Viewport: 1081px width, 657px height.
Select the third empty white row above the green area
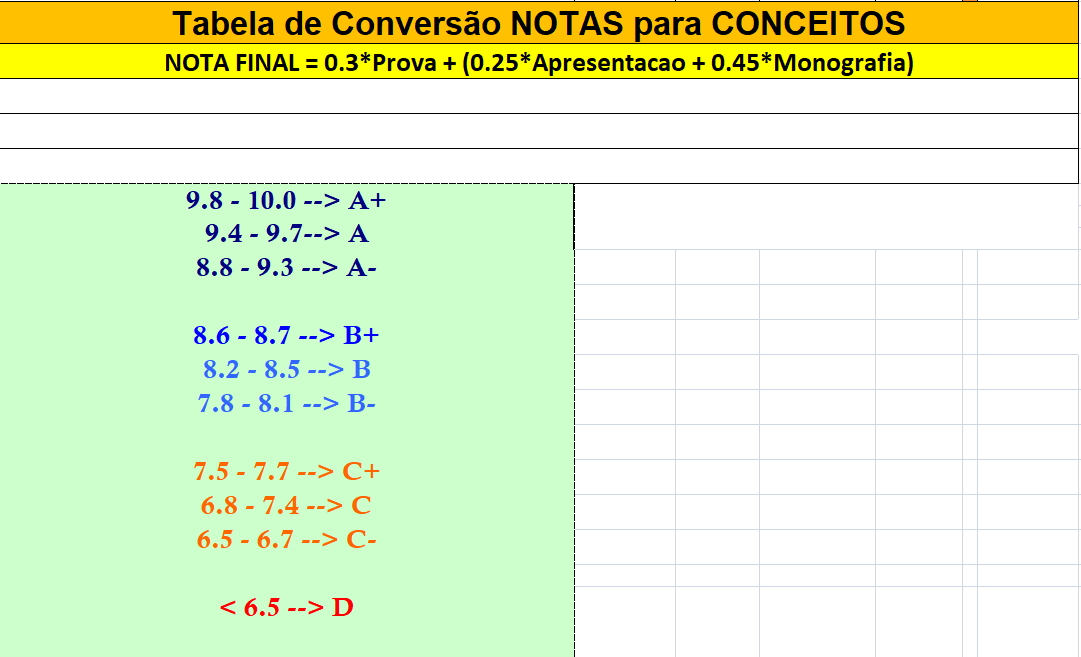tap(538, 166)
